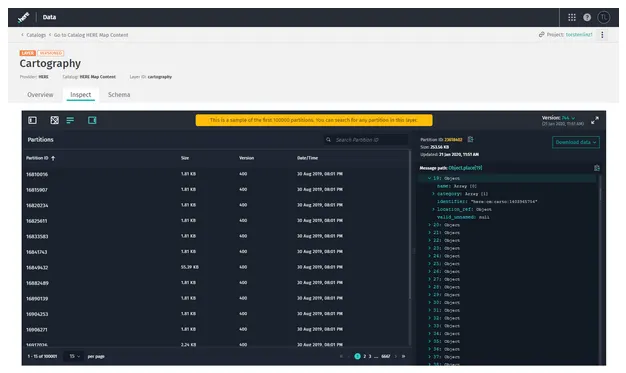Sort by Partition ID arrow
626x373 pixels.
point(53,158)
